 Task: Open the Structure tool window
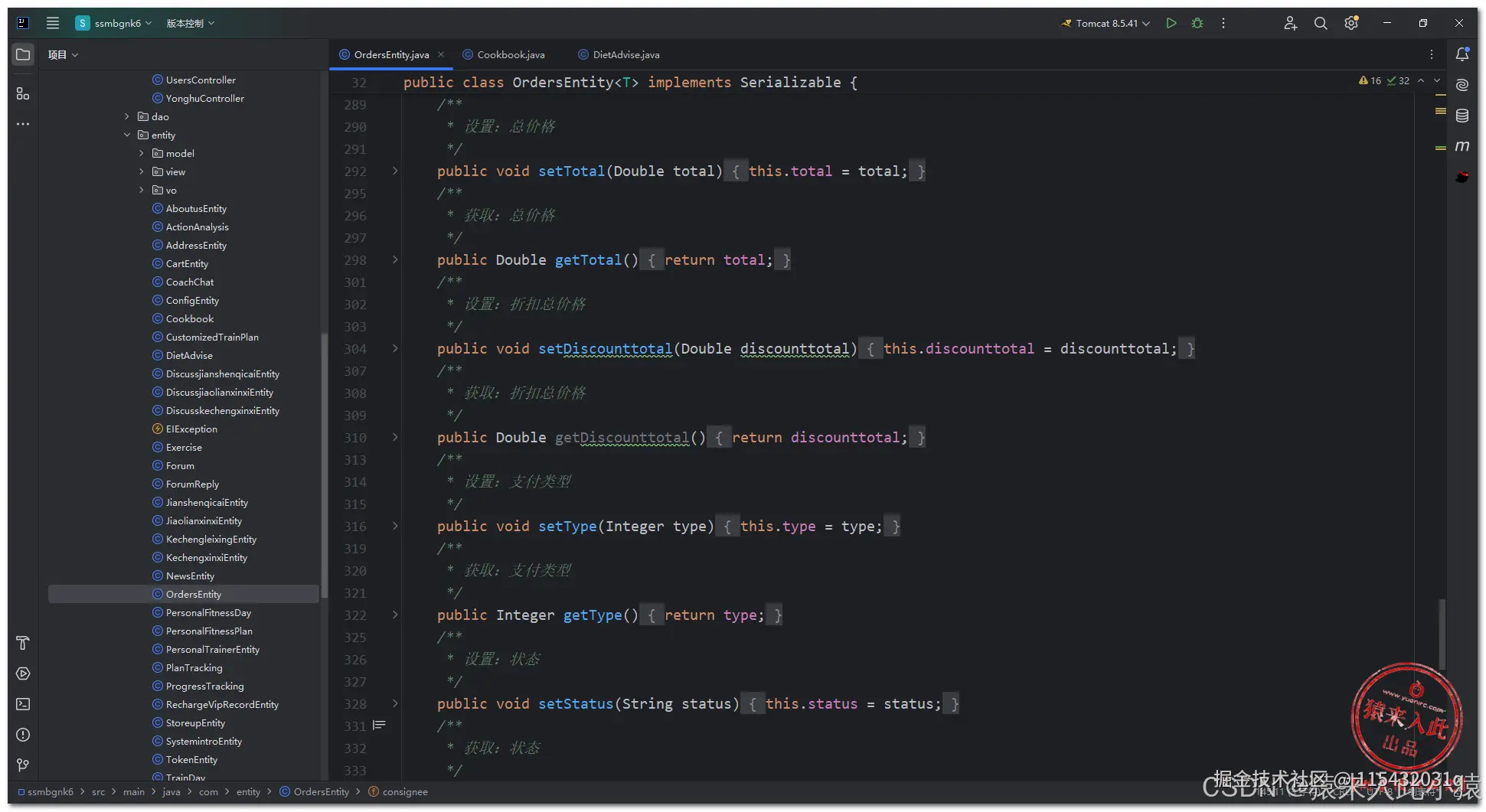(23, 93)
